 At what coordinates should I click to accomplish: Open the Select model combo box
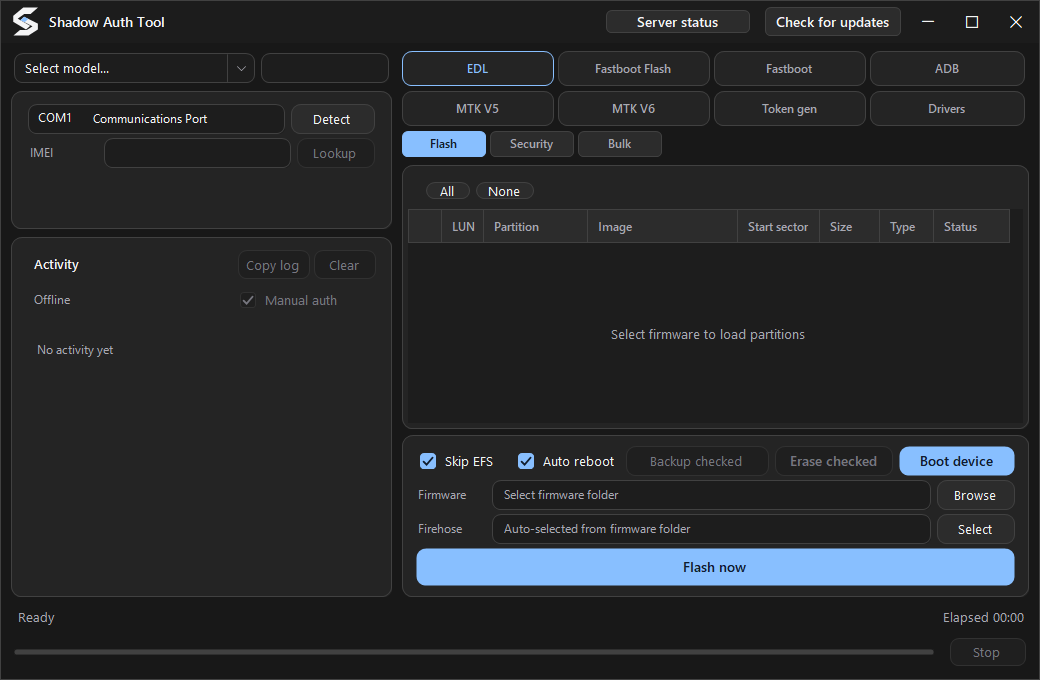pyautogui.click(x=134, y=68)
